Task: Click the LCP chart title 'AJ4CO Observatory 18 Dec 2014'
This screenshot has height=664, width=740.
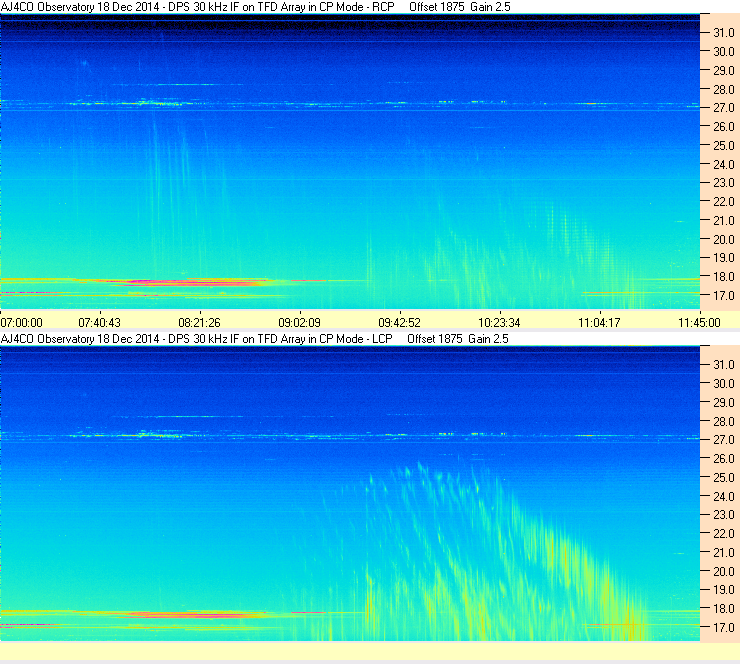Action: click(x=80, y=339)
